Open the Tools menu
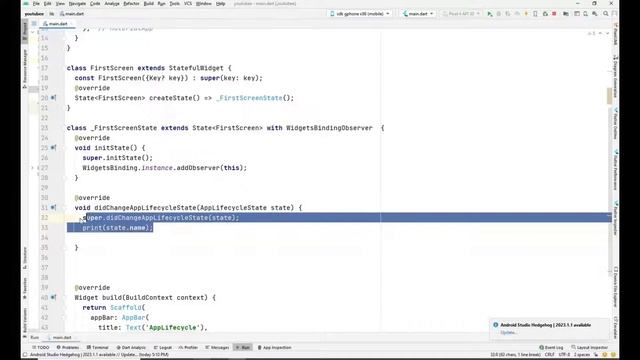 [175, 4]
